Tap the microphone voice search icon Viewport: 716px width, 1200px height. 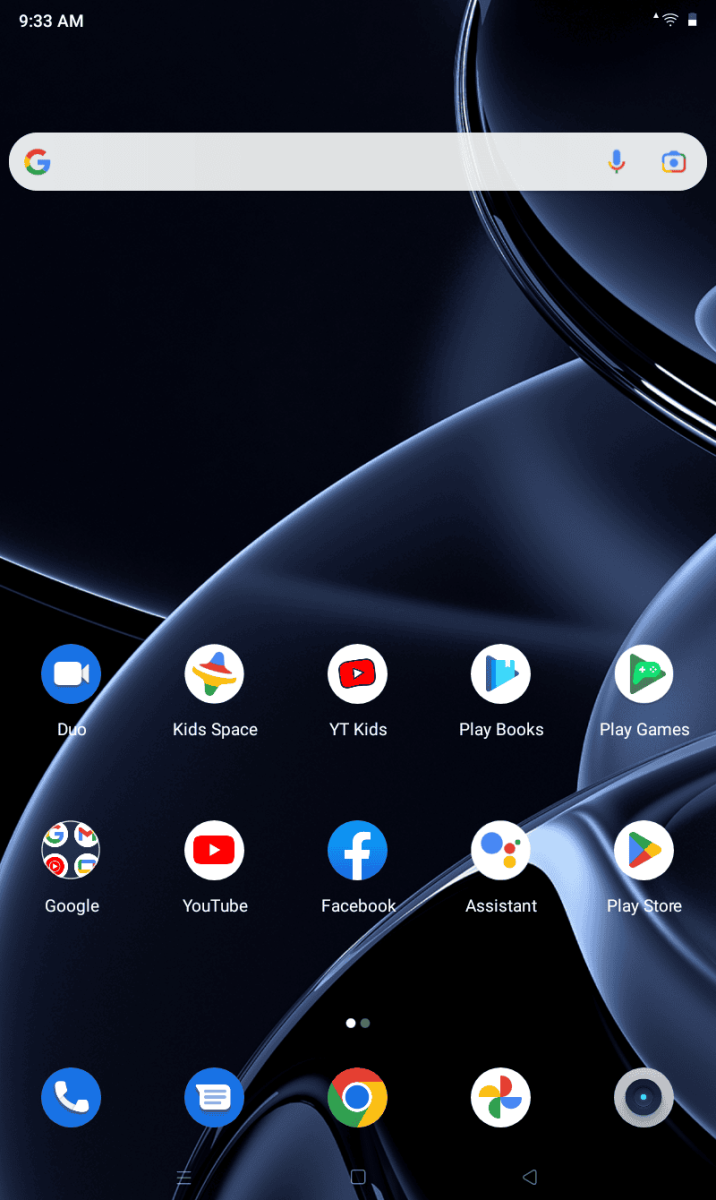(617, 162)
